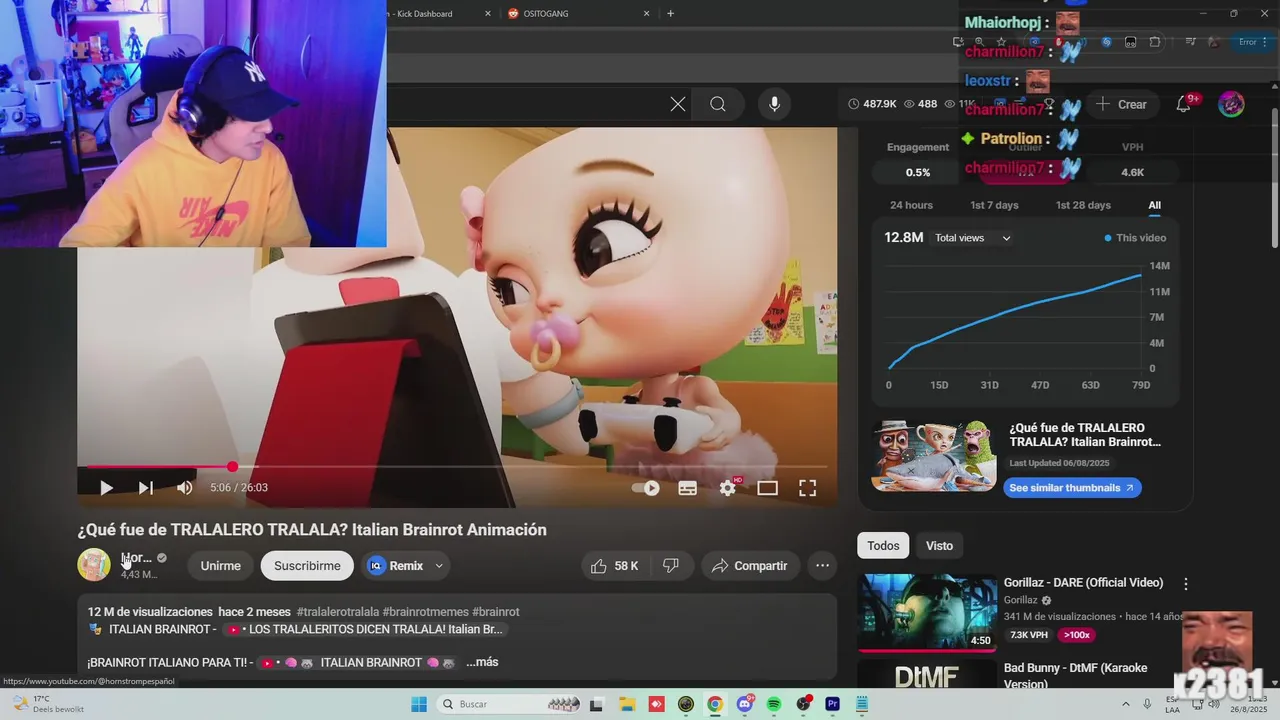The height and width of the screenshot is (720, 1280).
Task: Clear the search box with the X icon
Action: click(678, 104)
